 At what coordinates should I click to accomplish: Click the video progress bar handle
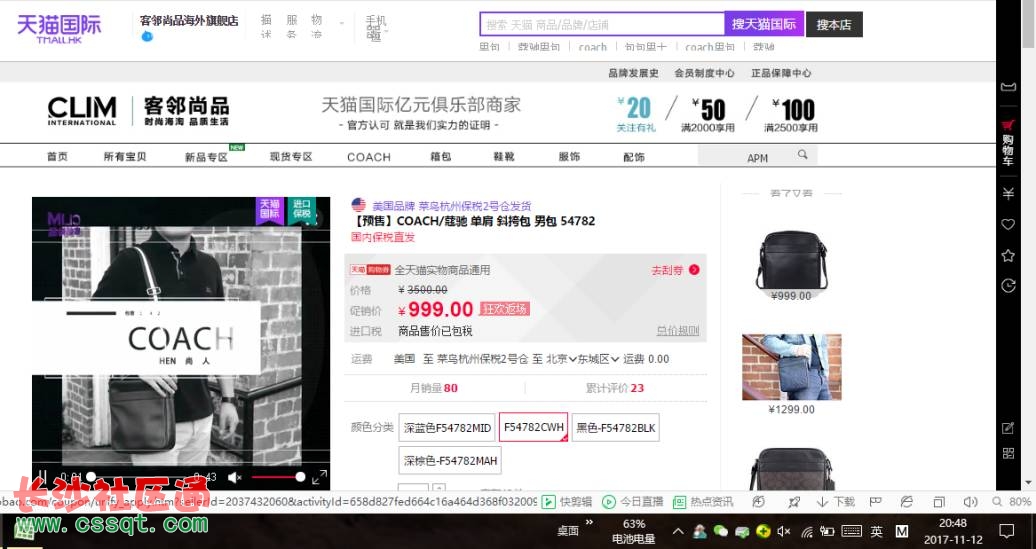(x=91, y=476)
